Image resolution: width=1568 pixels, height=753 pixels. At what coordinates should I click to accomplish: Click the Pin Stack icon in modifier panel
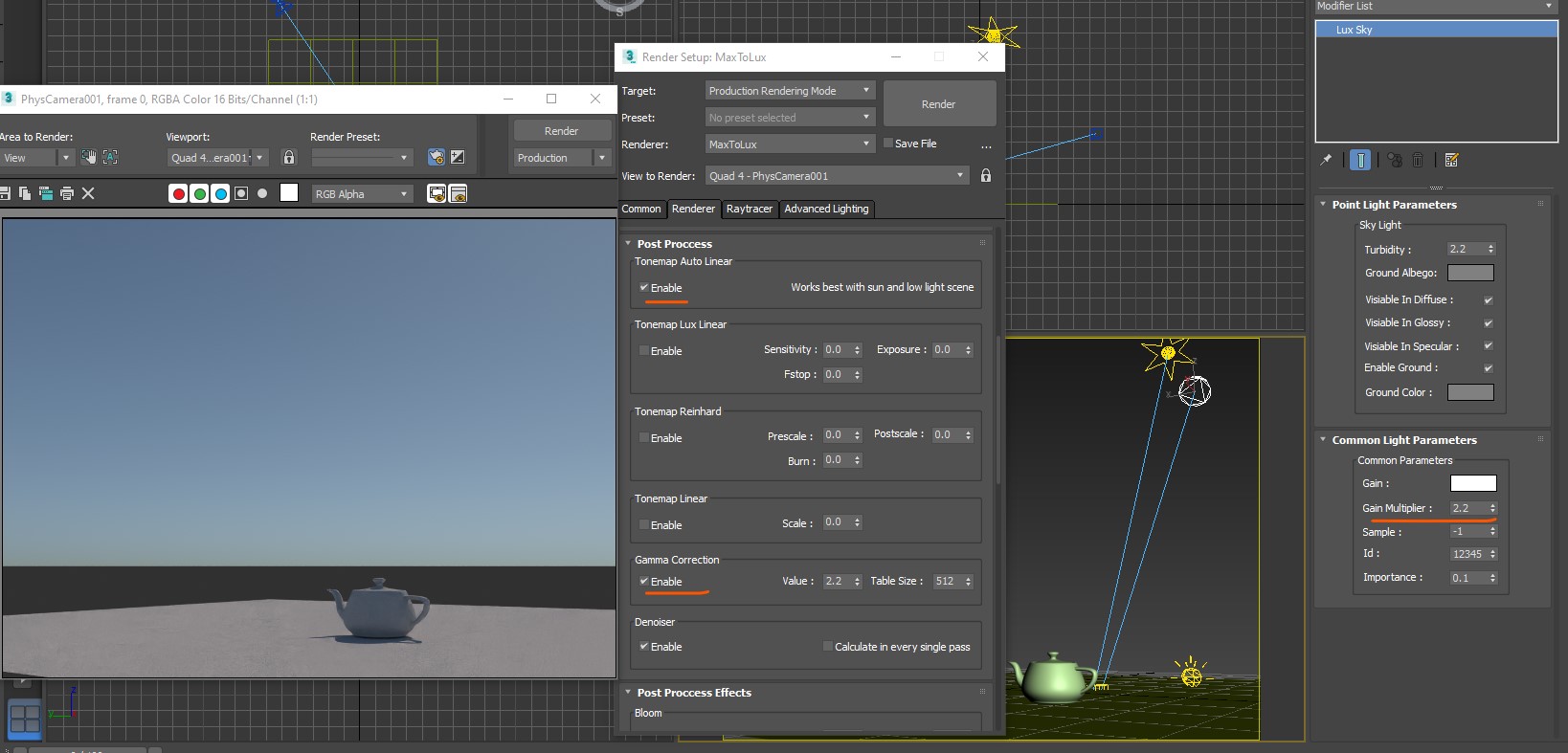1326,161
